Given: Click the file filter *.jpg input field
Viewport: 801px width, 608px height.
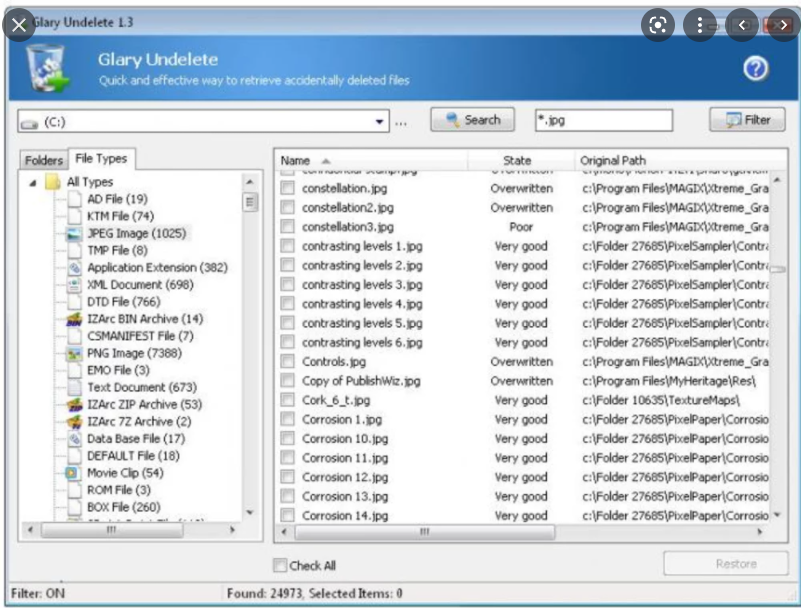Looking at the screenshot, I should (604, 120).
